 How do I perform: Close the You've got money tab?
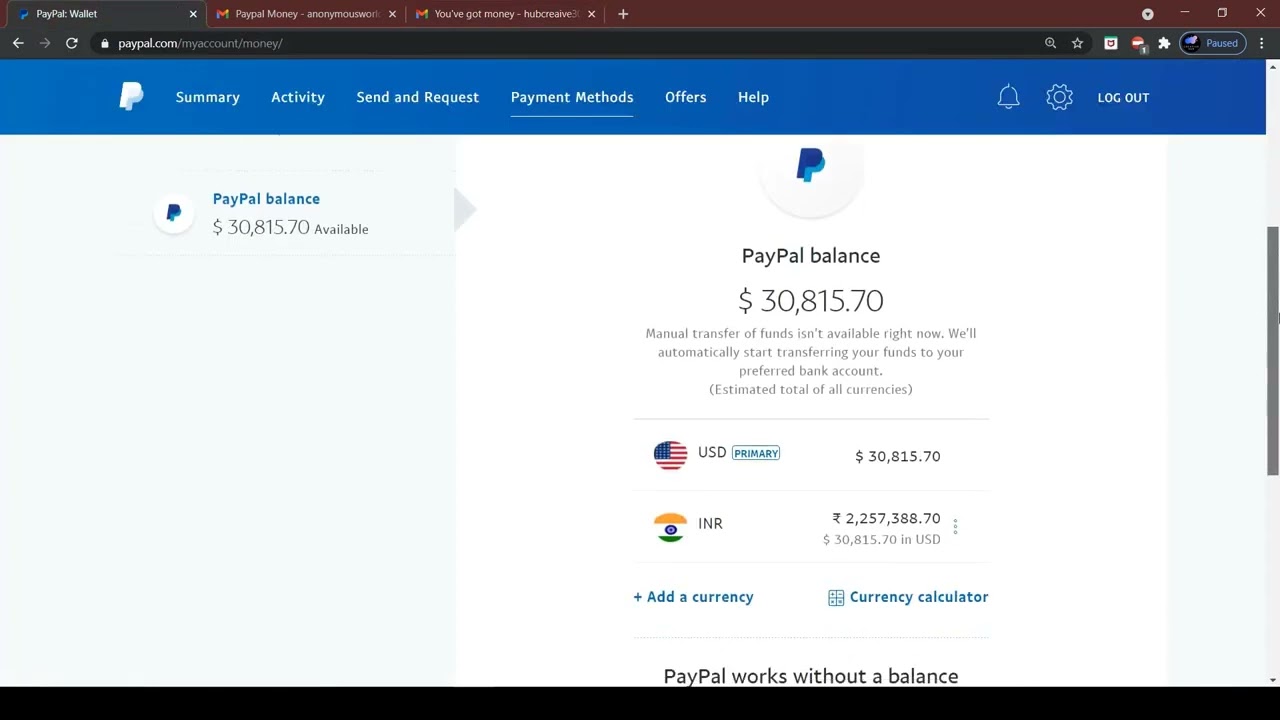[x=591, y=14]
